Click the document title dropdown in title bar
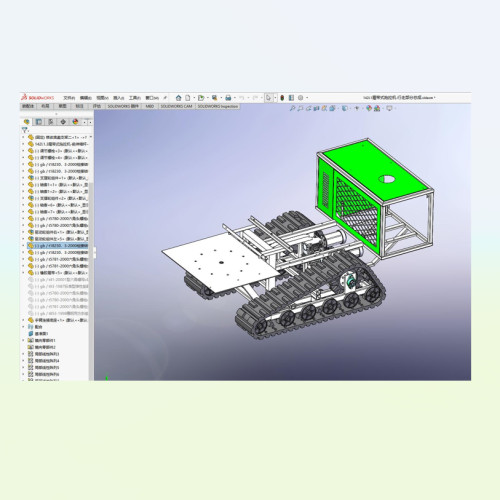Viewport: 500px width, 500px height. (x=400, y=98)
